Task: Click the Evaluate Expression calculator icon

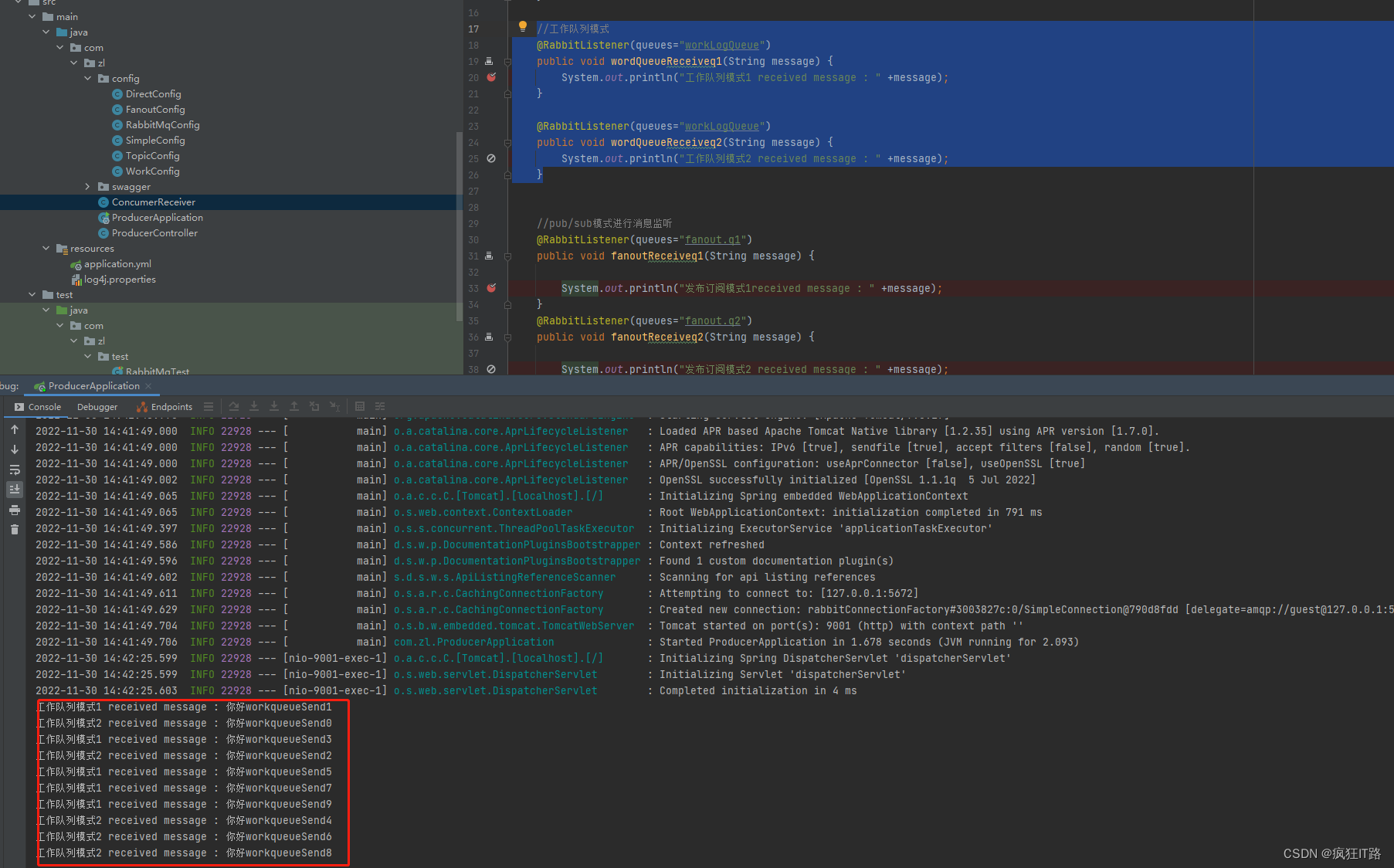Action: 360,406
